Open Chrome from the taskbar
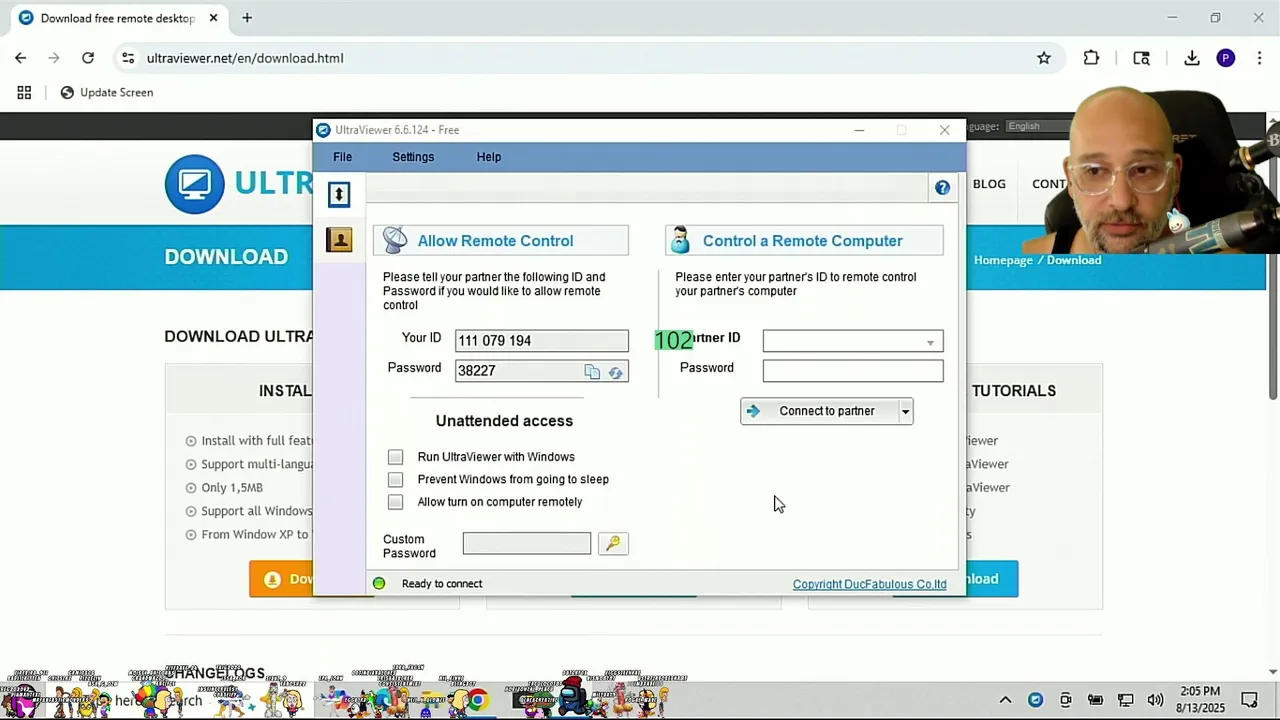The width and height of the screenshot is (1280, 720). click(478, 700)
